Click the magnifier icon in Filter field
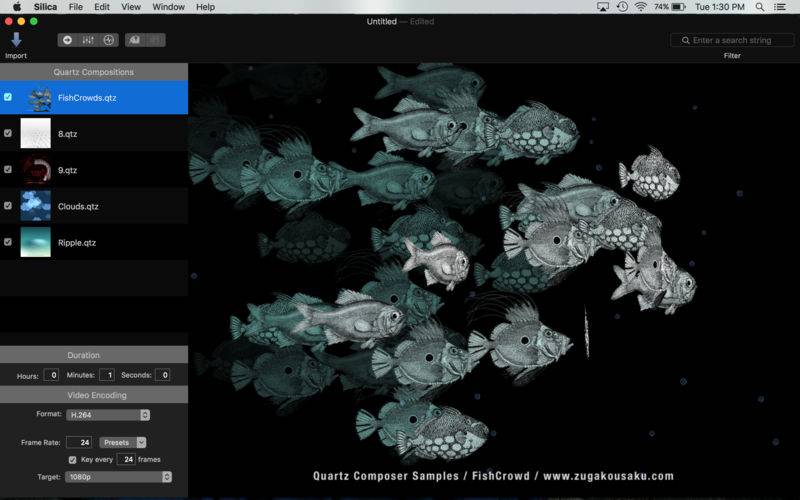The image size is (800, 500). click(x=686, y=40)
